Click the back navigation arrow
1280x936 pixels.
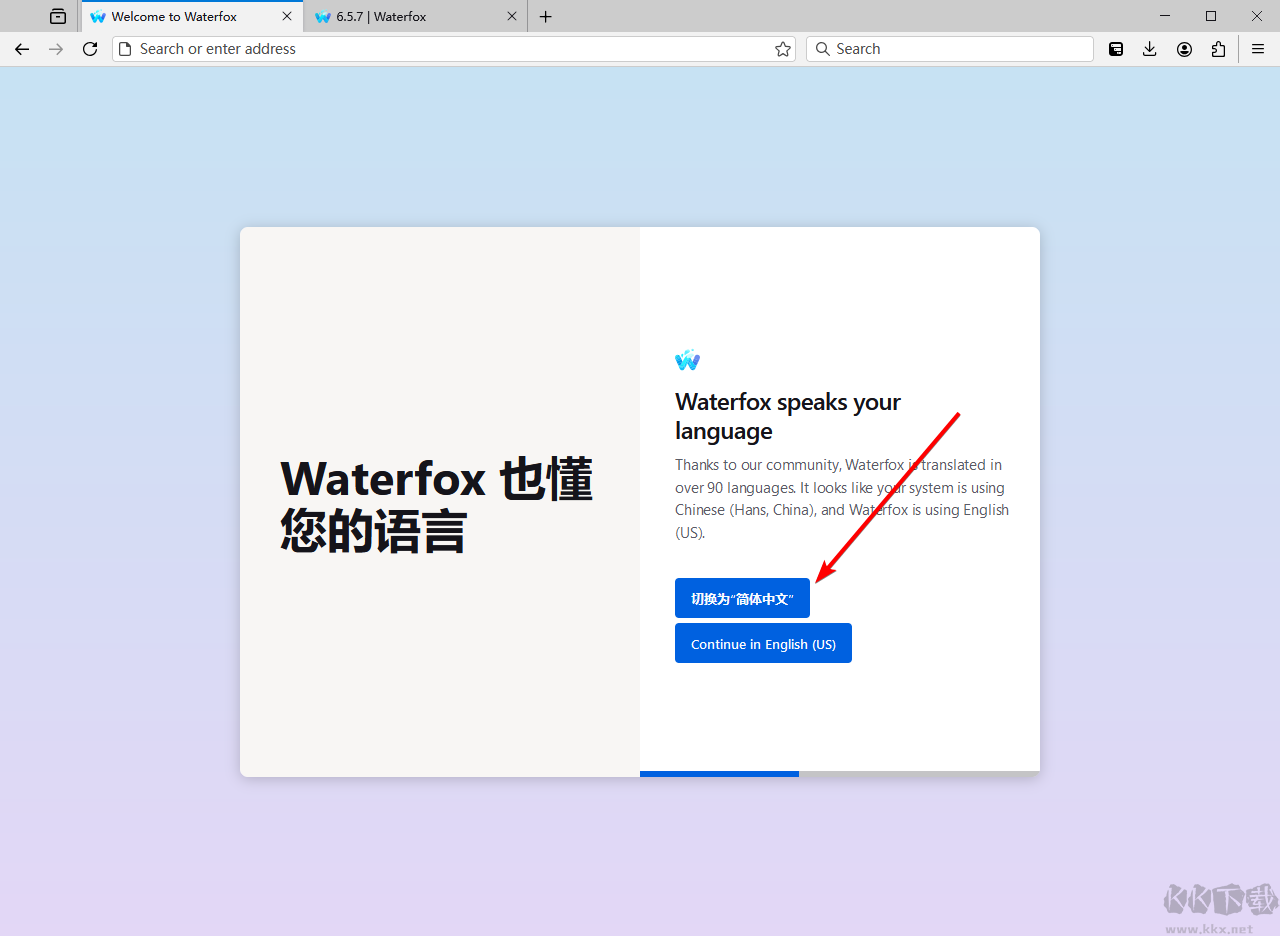[22, 48]
